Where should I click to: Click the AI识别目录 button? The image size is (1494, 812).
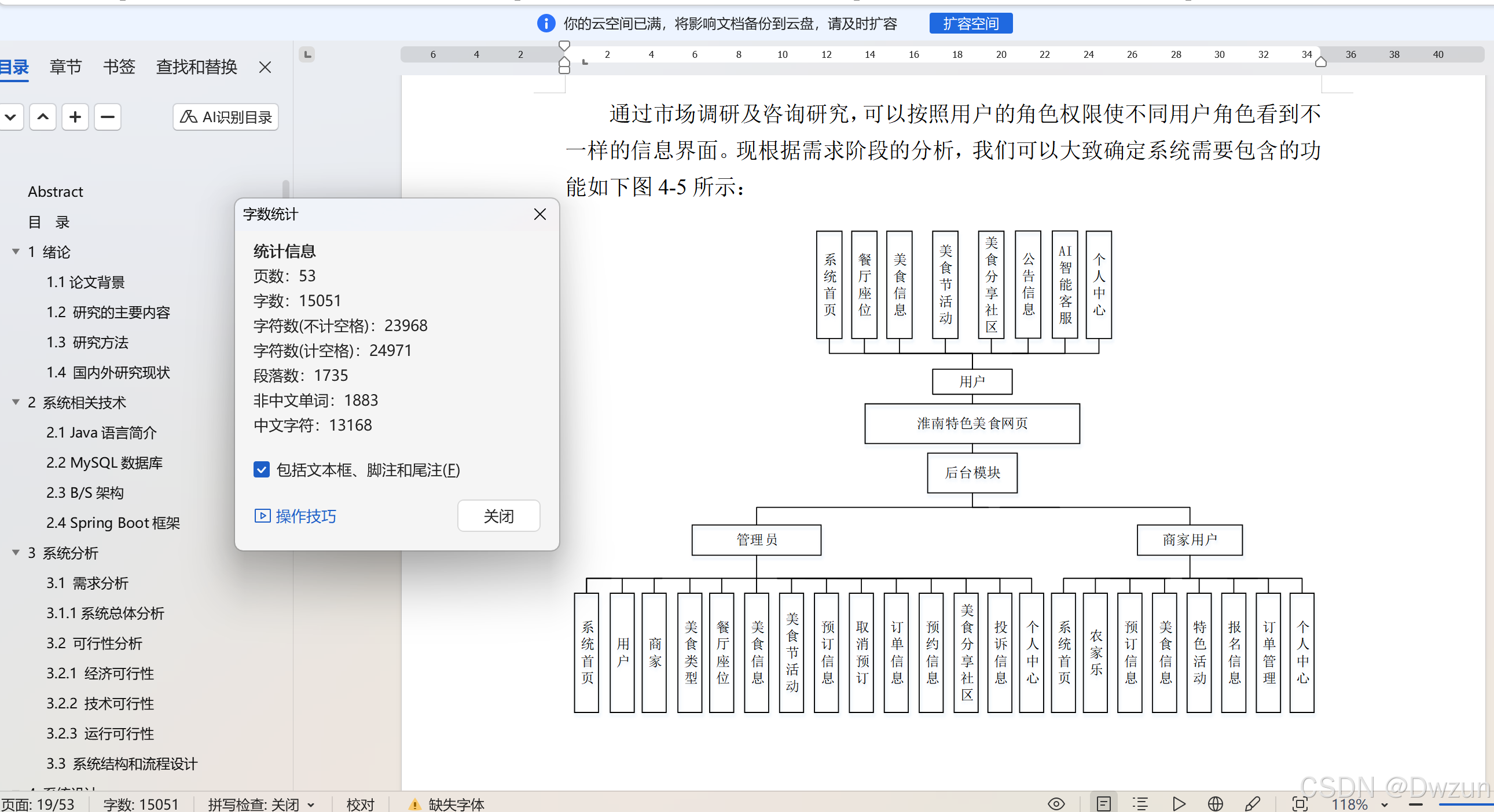[226, 116]
